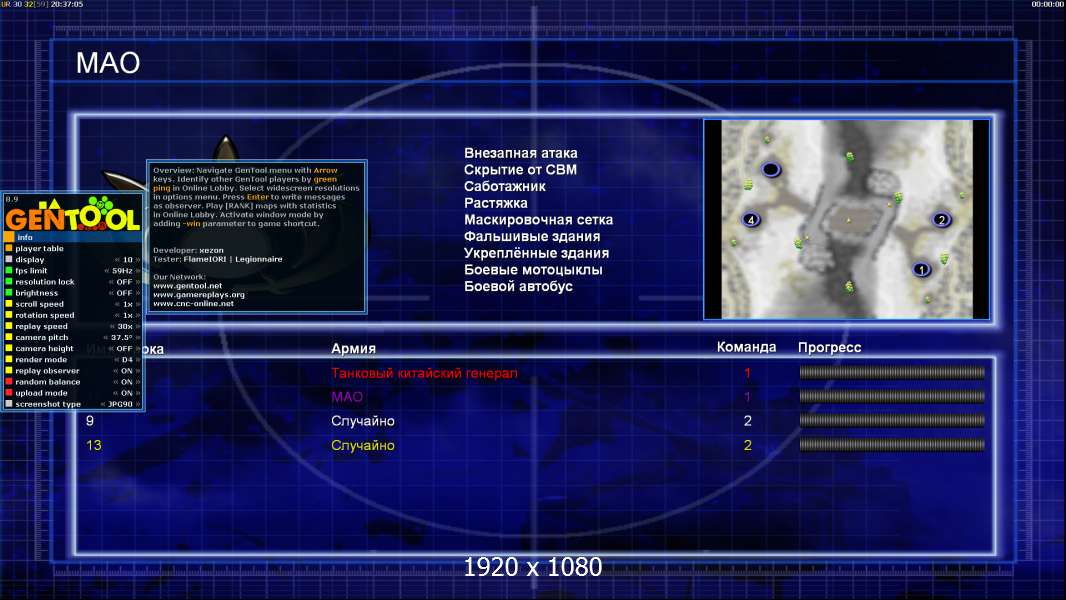Viewport: 1066px width, 600px height.
Task: Decrease camera pitch with left arrow
Action: pyautogui.click(x=105, y=338)
